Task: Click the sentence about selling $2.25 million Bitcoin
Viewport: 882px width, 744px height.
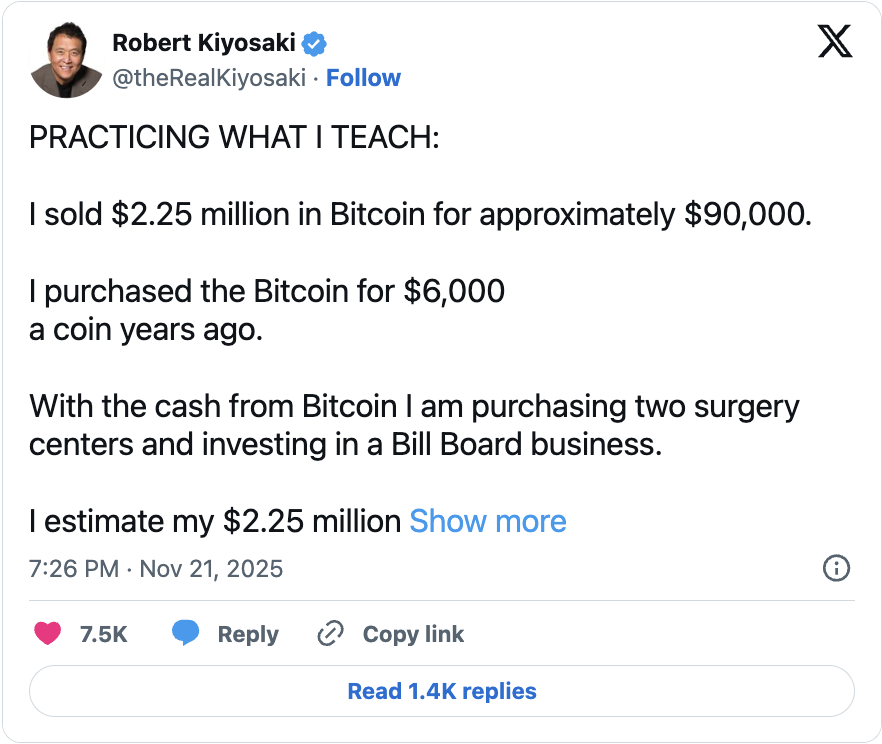Action: [420, 215]
